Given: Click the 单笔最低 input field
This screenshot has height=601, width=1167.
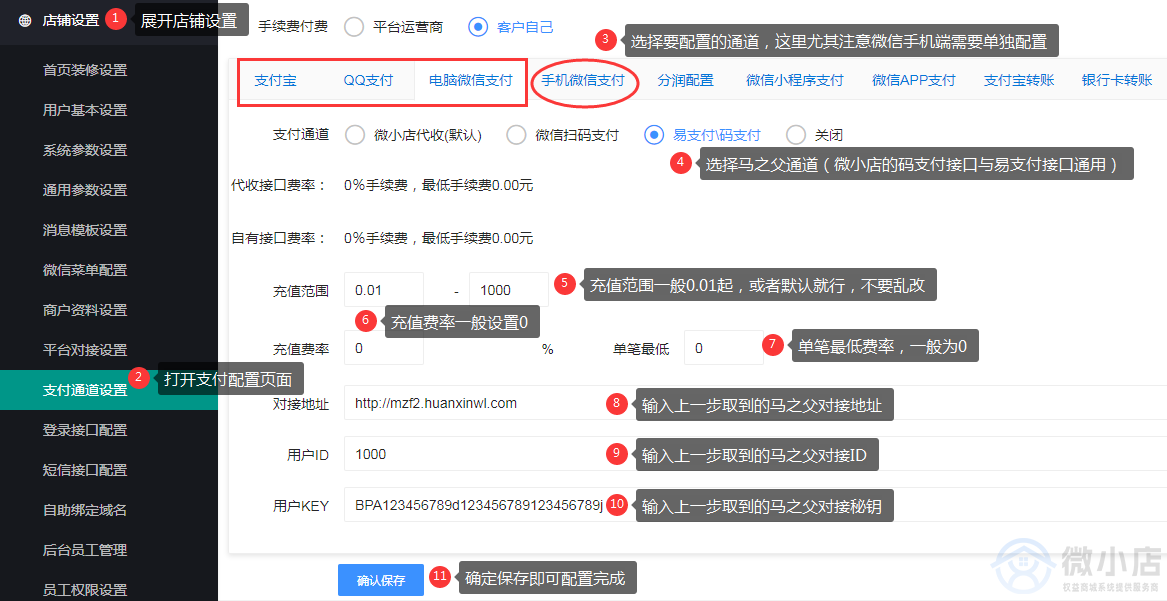Looking at the screenshot, I should coord(723,348).
